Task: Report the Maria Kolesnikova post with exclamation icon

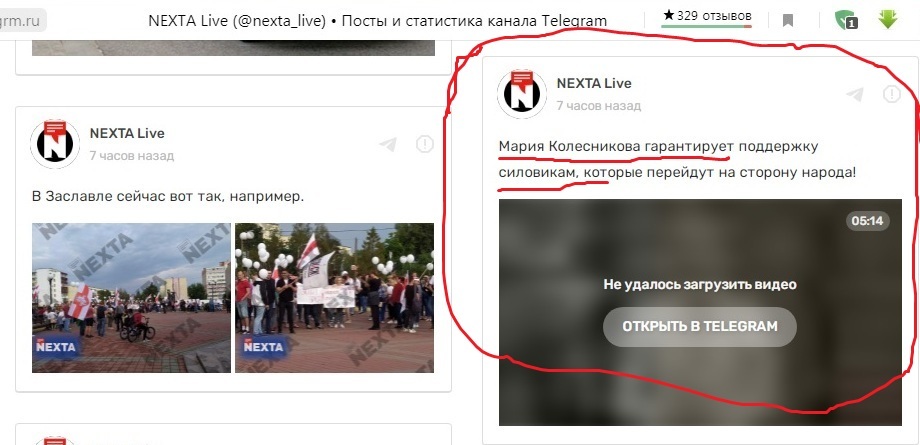Action: (x=892, y=94)
